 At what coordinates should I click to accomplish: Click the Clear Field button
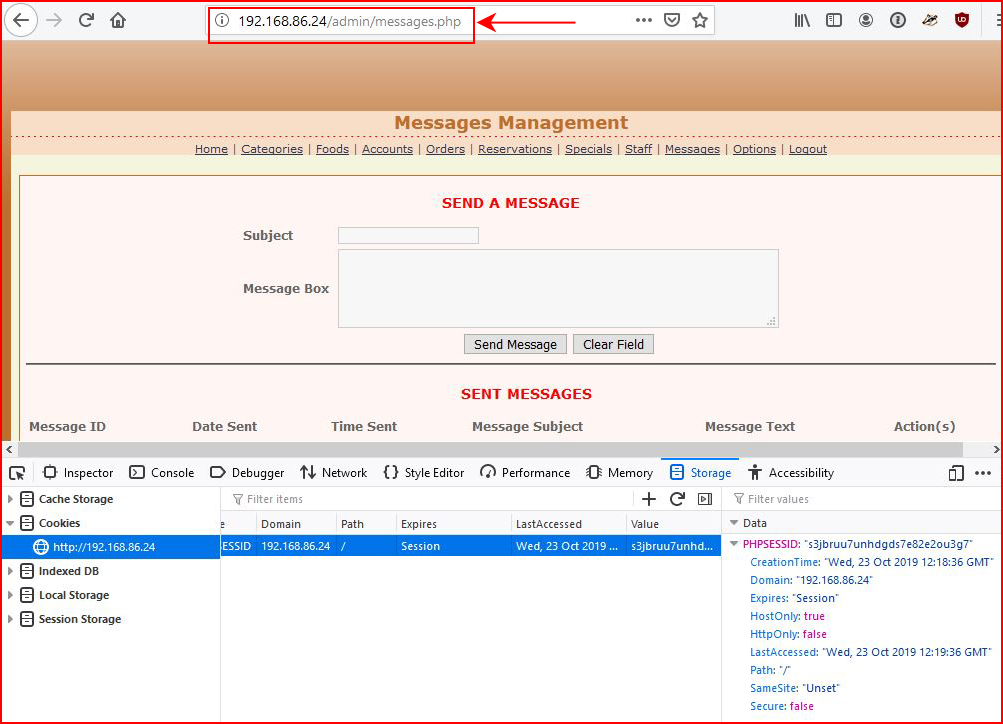coord(613,344)
